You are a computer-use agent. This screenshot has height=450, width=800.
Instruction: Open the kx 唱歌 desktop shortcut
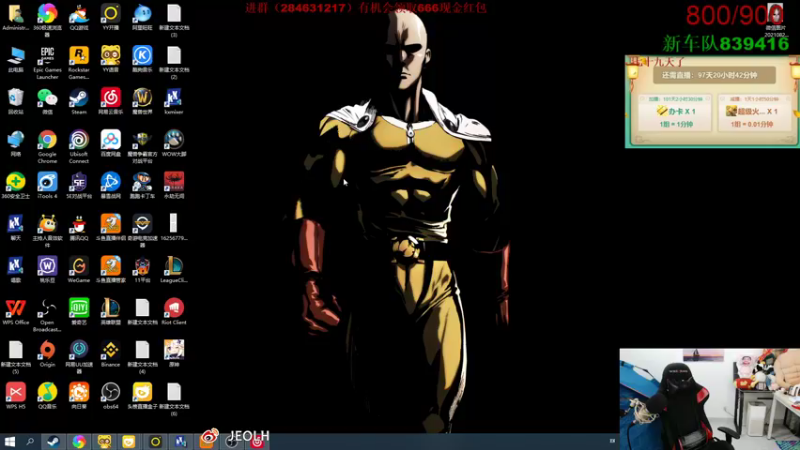pyautogui.click(x=15, y=269)
